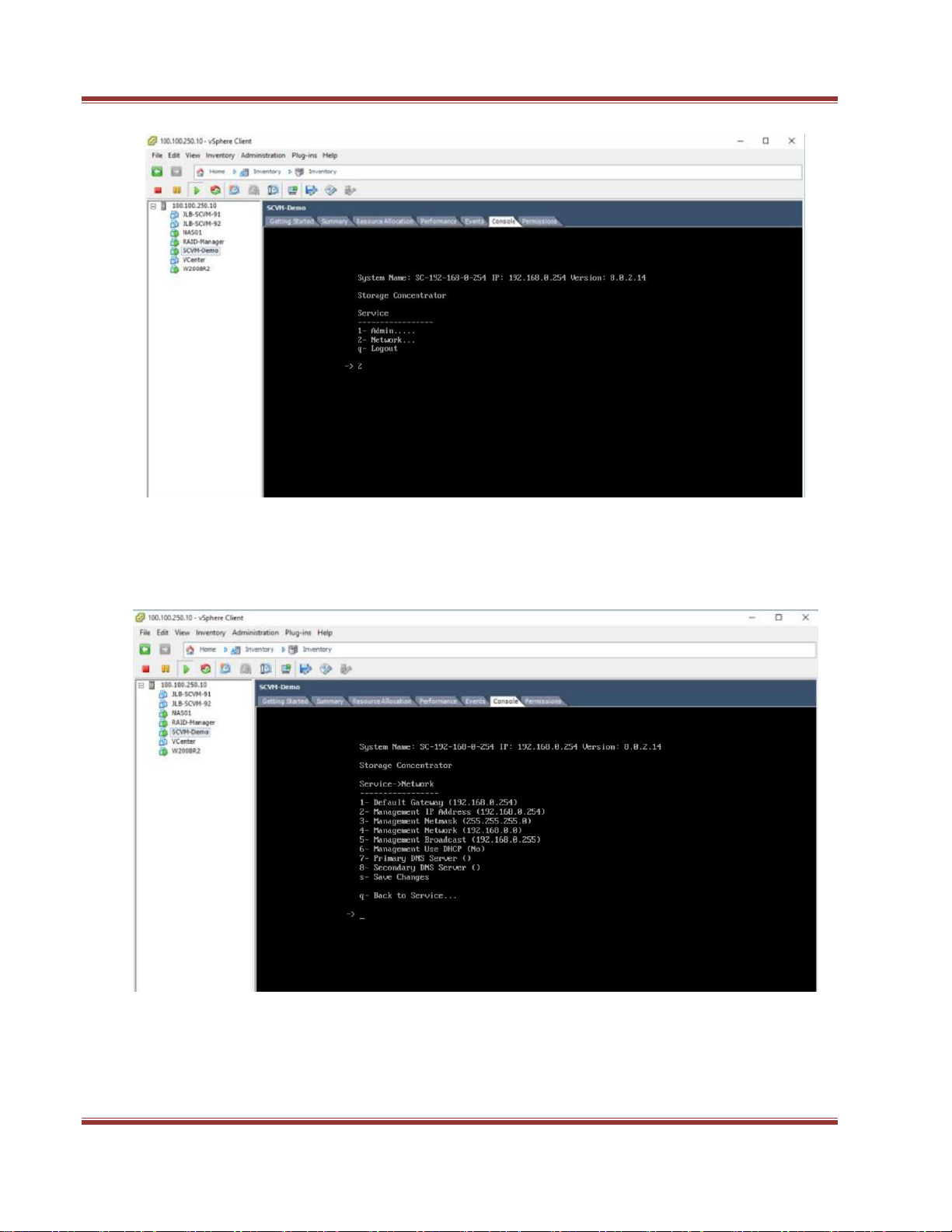The image size is (952, 1232).
Task: Open the File menu in the upper window
Action: (x=157, y=155)
